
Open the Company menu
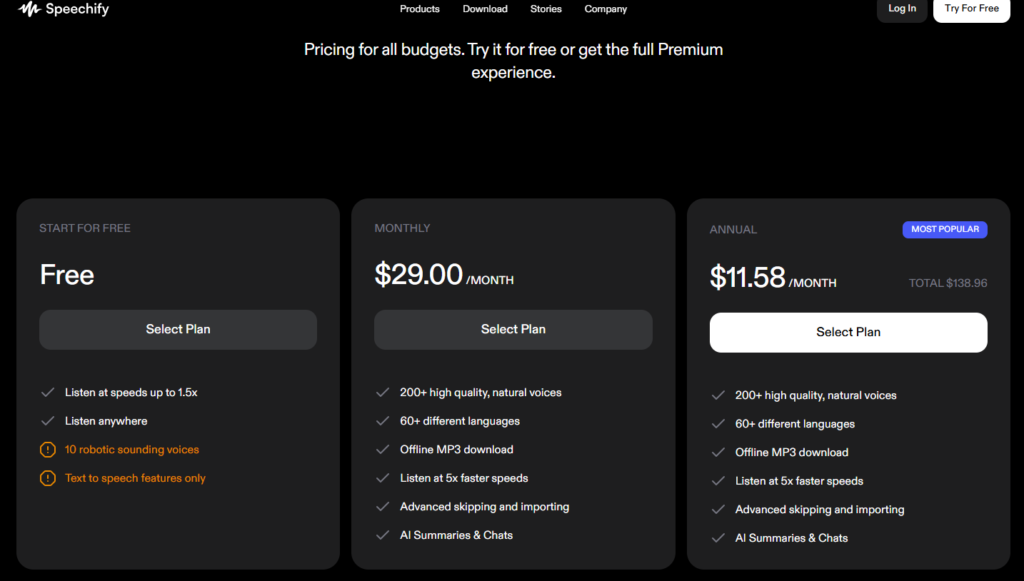tap(606, 9)
